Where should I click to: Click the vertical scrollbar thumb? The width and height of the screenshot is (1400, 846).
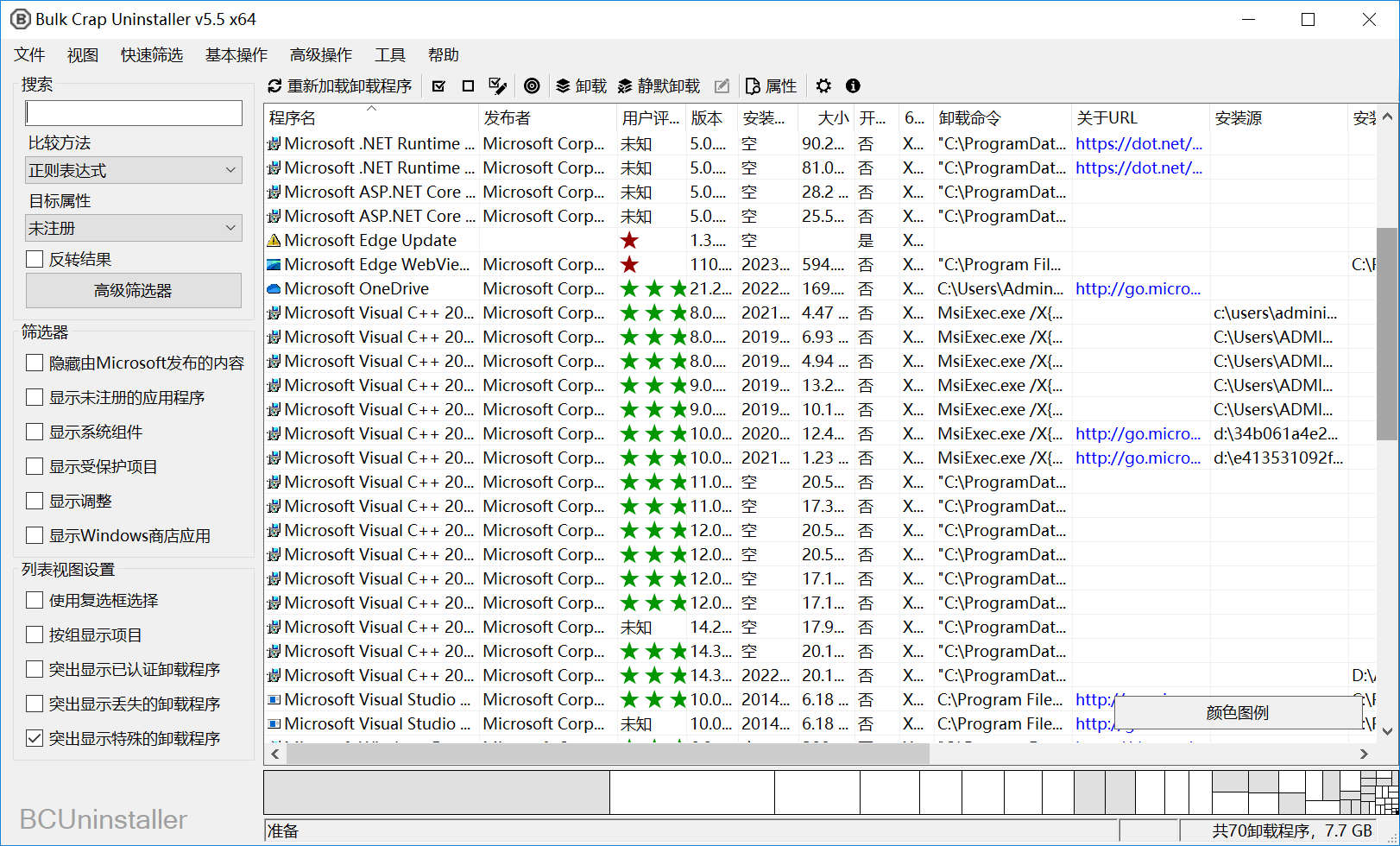click(1387, 334)
